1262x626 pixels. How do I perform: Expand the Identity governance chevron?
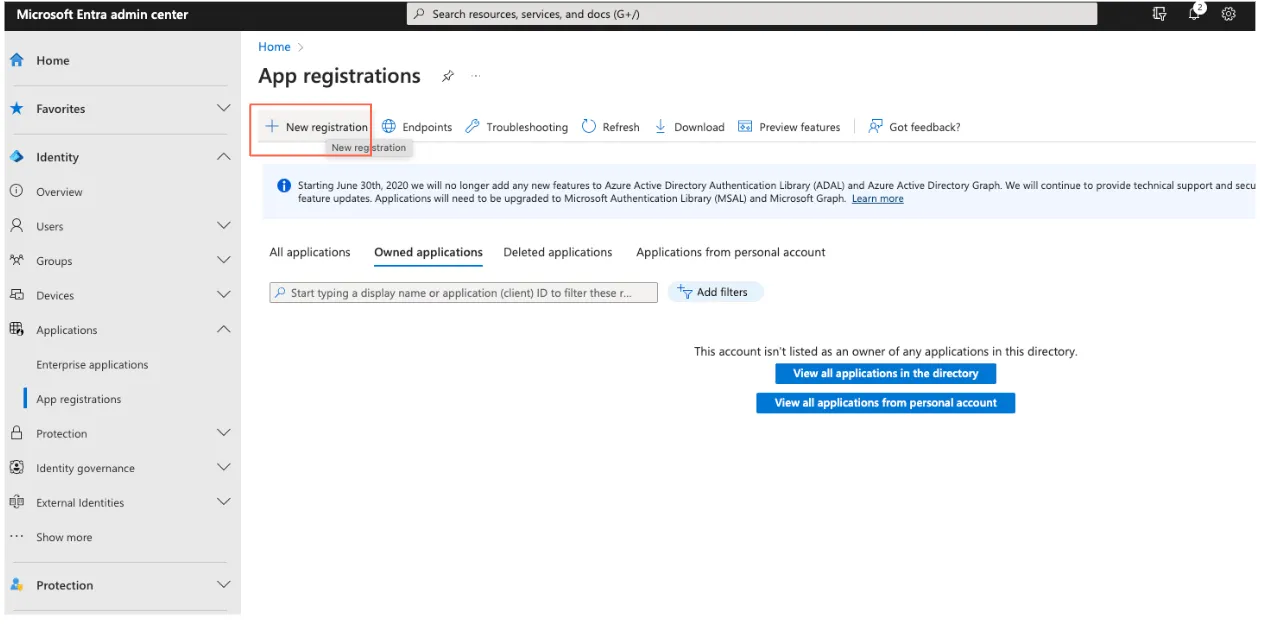pyautogui.click(x=224, y=467)
